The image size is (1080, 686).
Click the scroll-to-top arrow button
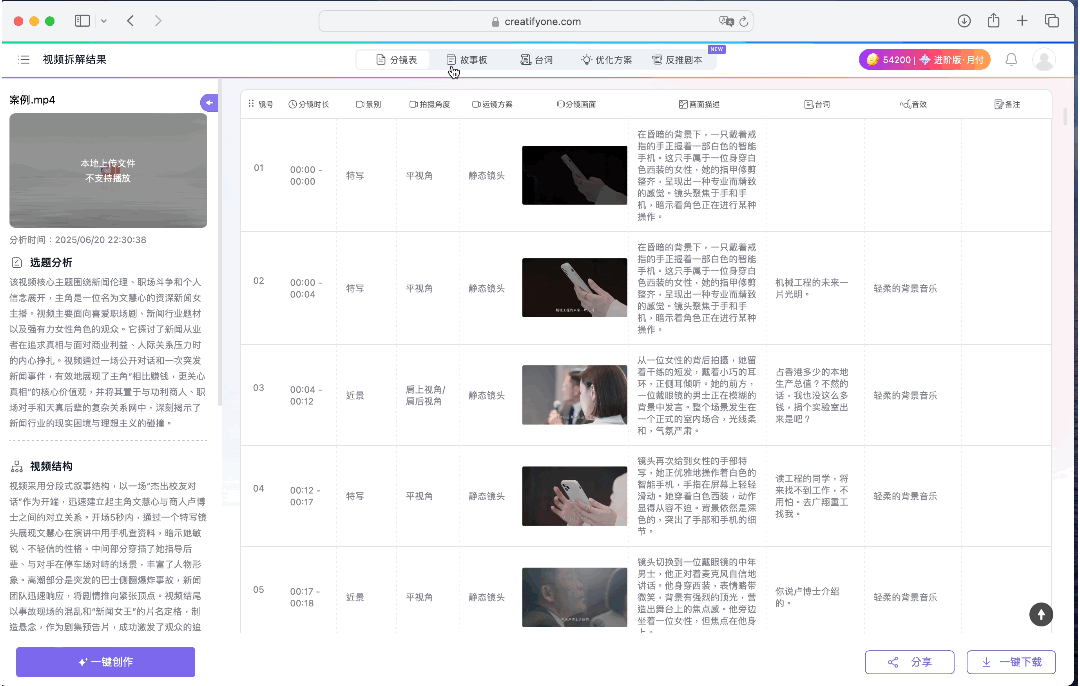click(1041, 615)
